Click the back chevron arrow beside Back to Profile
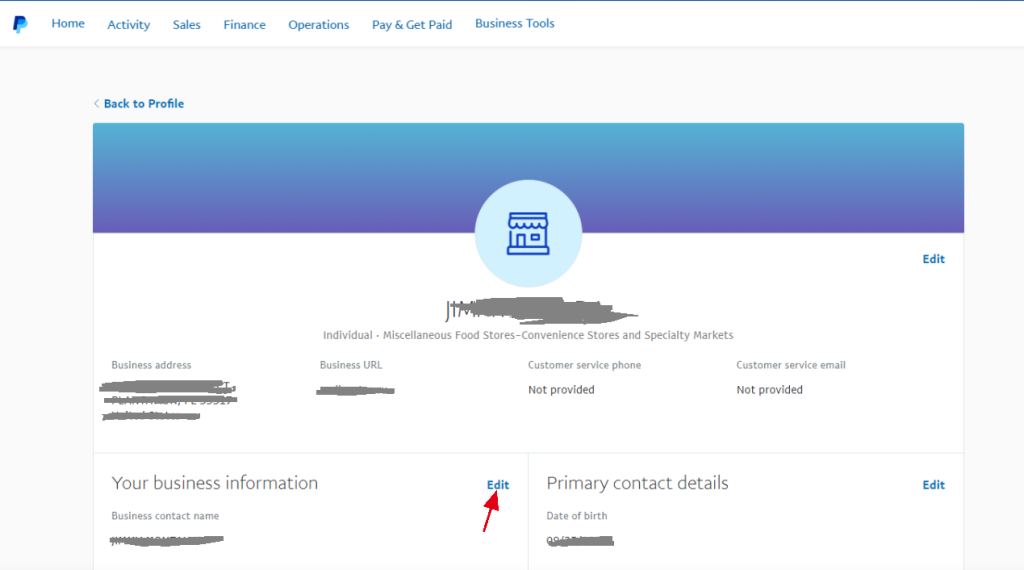The width and height of the screenshot is (1024, 570). (96, 104)
